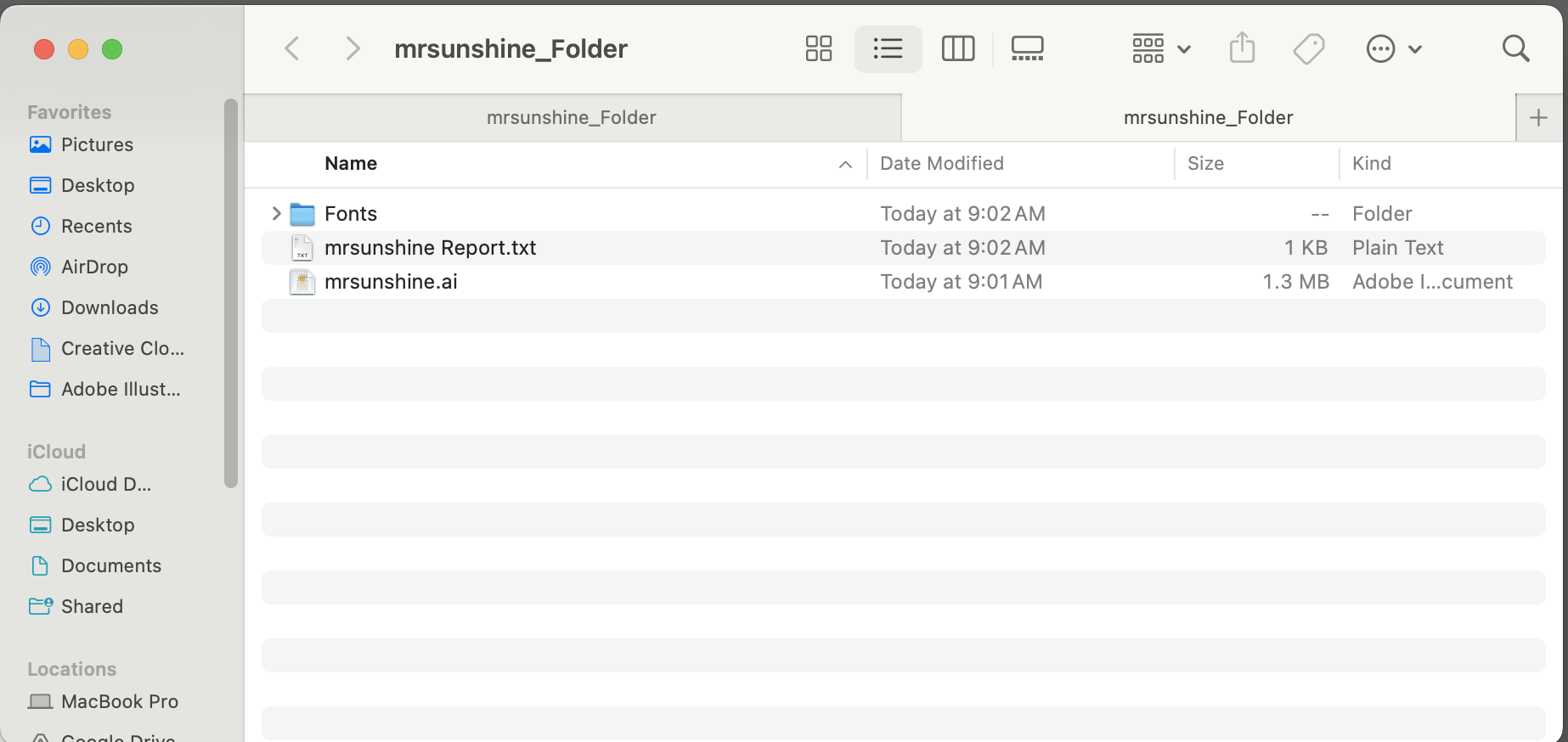Open the More actions ellipsis menu

pos(1394,48)
